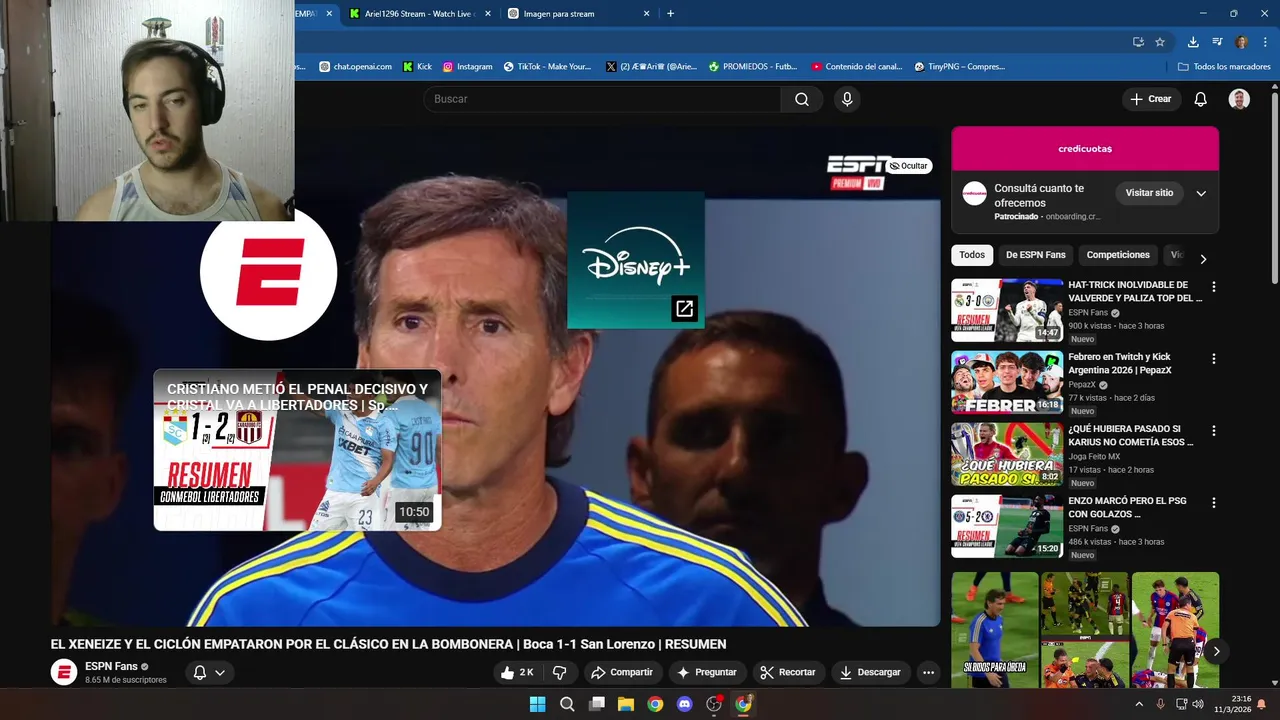Open the account avatar menu on YouTube
The width and height of the screenshot is (1280, 720).
pyautogui.click(x=1239, y=99)
